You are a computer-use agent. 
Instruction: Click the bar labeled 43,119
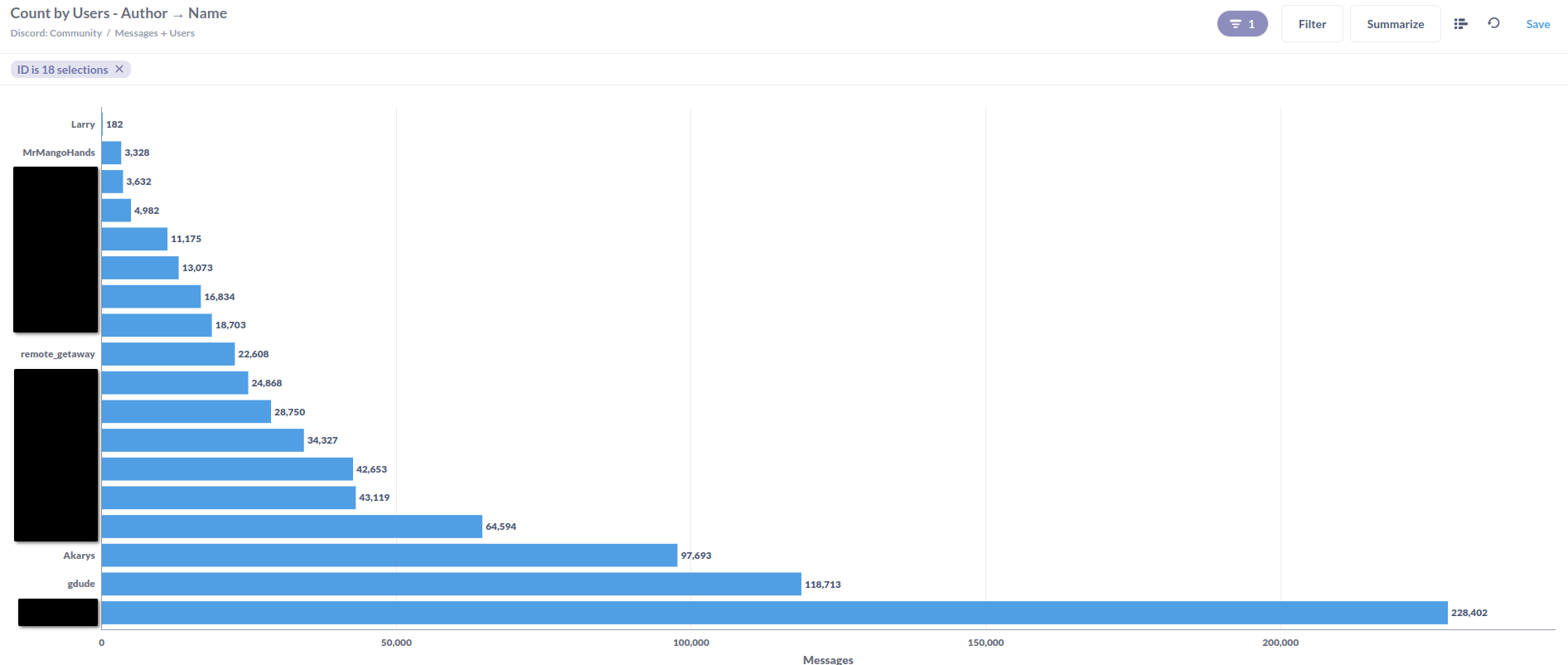point(228,498)
